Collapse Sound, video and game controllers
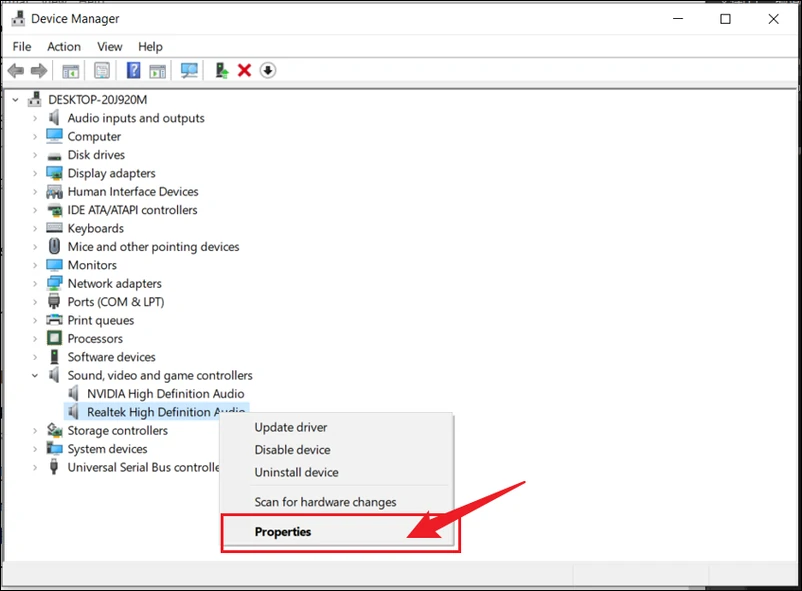 35,375
